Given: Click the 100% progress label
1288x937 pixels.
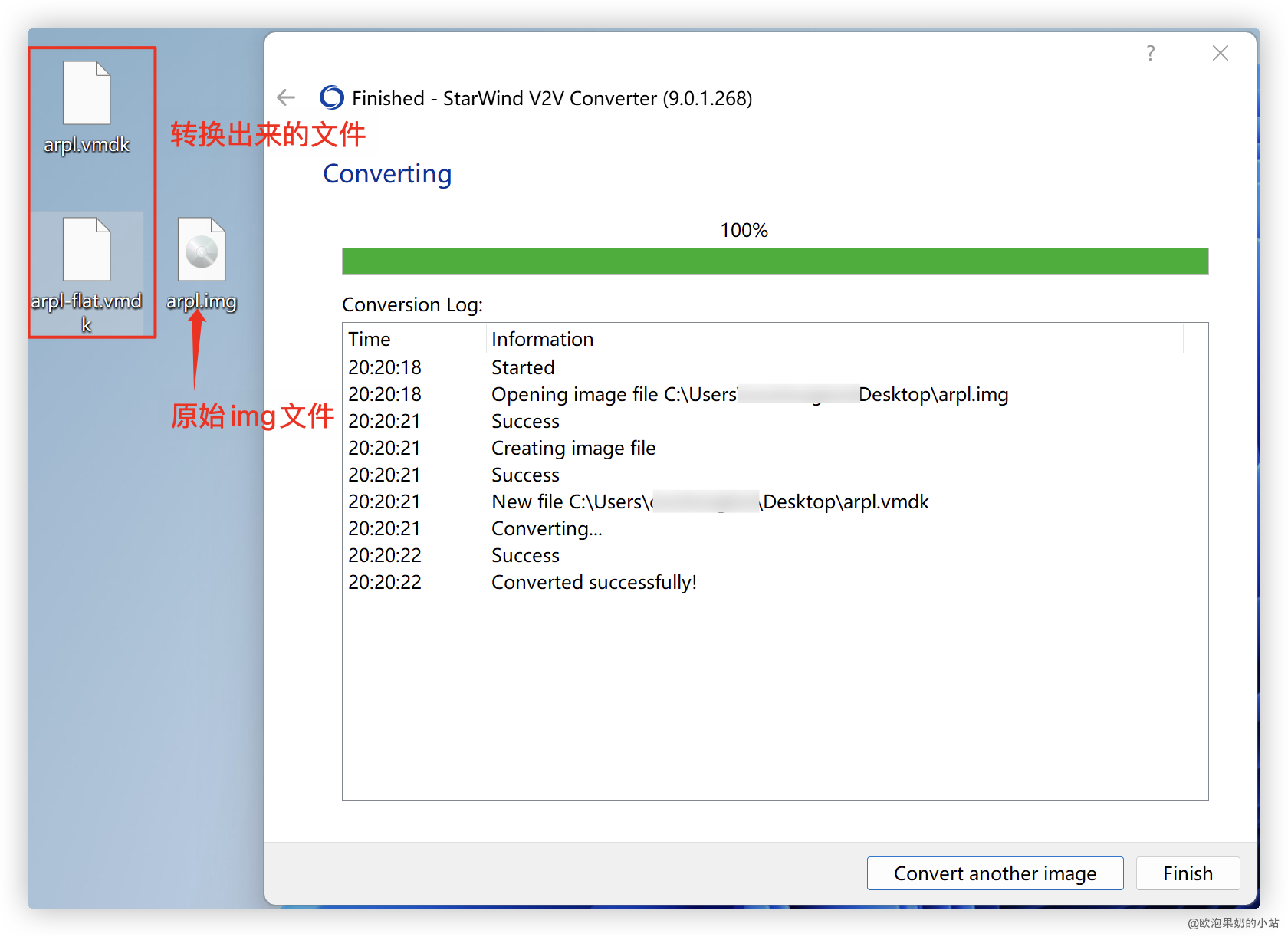Looking at the screenshot, I should coord(744,230).
